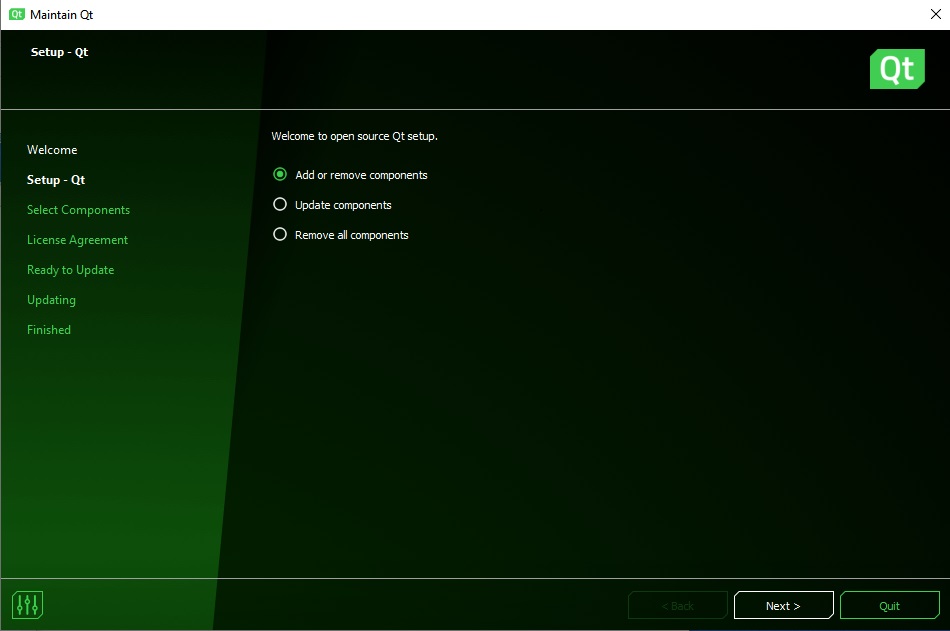Click Select Components step in sidebar

78,210
